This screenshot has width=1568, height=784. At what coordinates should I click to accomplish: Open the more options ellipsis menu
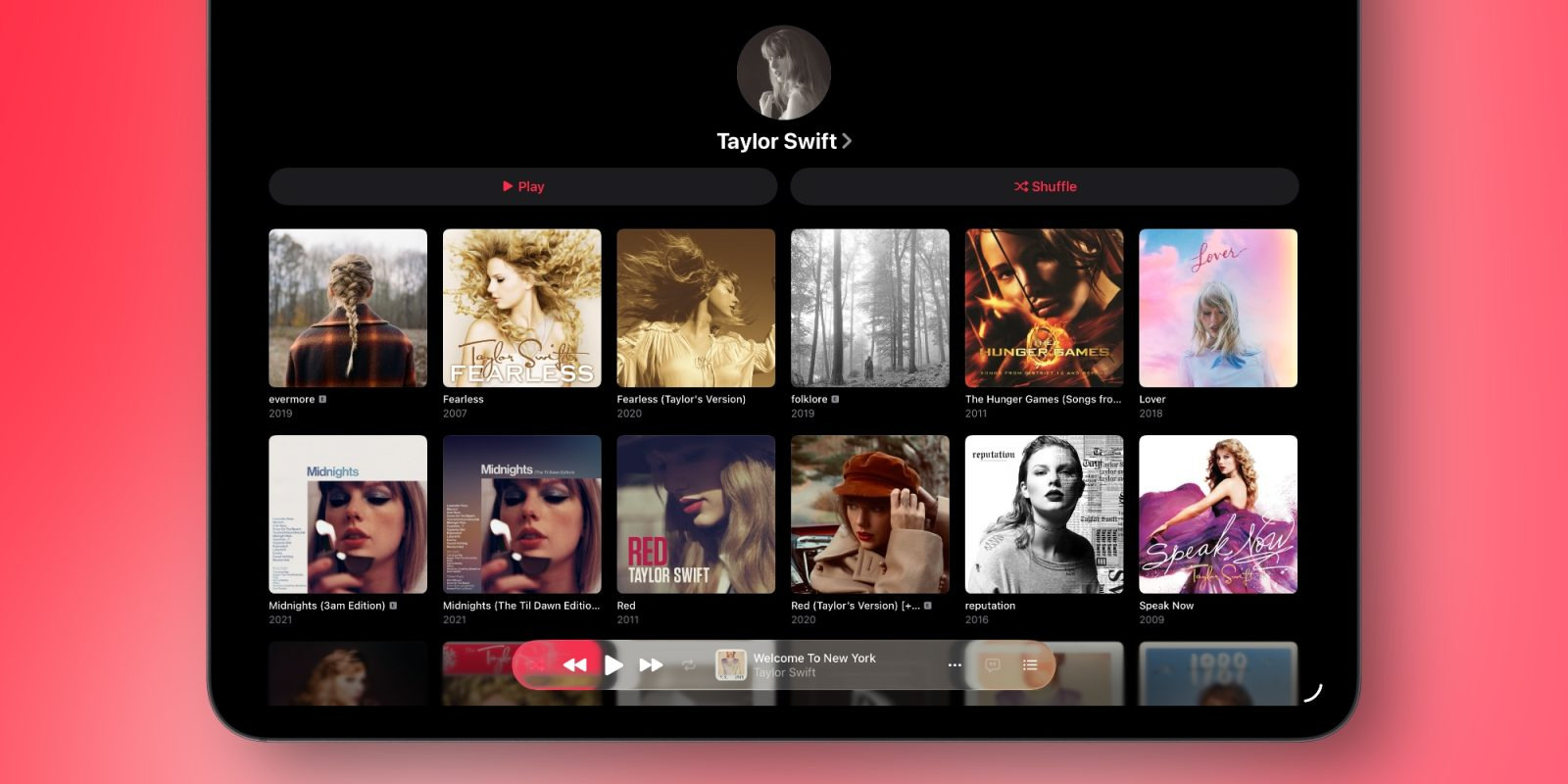tap(955, 665)
